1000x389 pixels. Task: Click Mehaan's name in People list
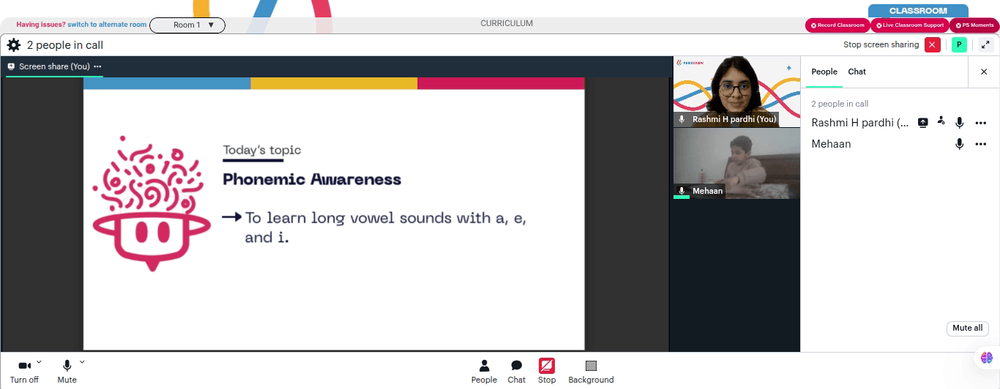pyautogui.click(x=831, y=144)
